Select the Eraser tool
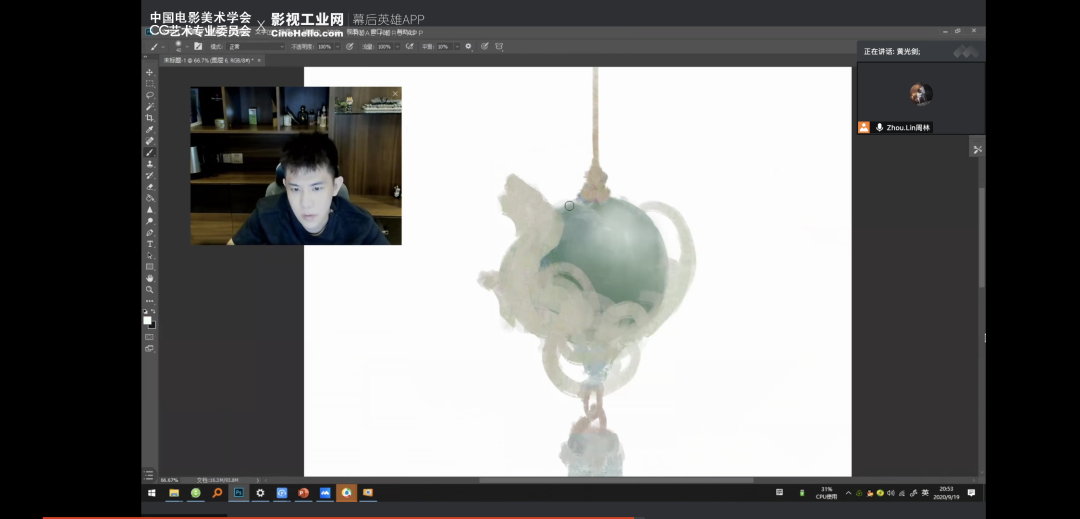Image resolution: width=1080 pixels, height=519 pixels. tap(150, 187)
